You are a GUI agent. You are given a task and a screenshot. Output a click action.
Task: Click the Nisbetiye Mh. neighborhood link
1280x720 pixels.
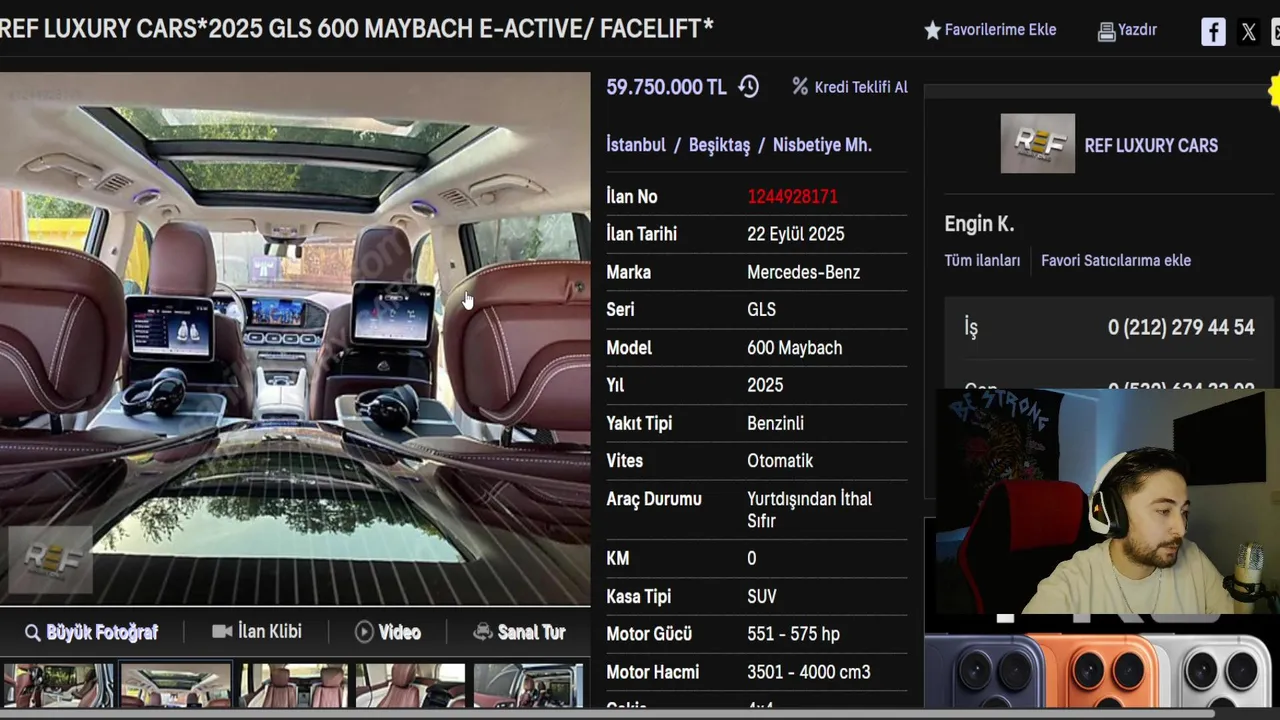[822, 145]
